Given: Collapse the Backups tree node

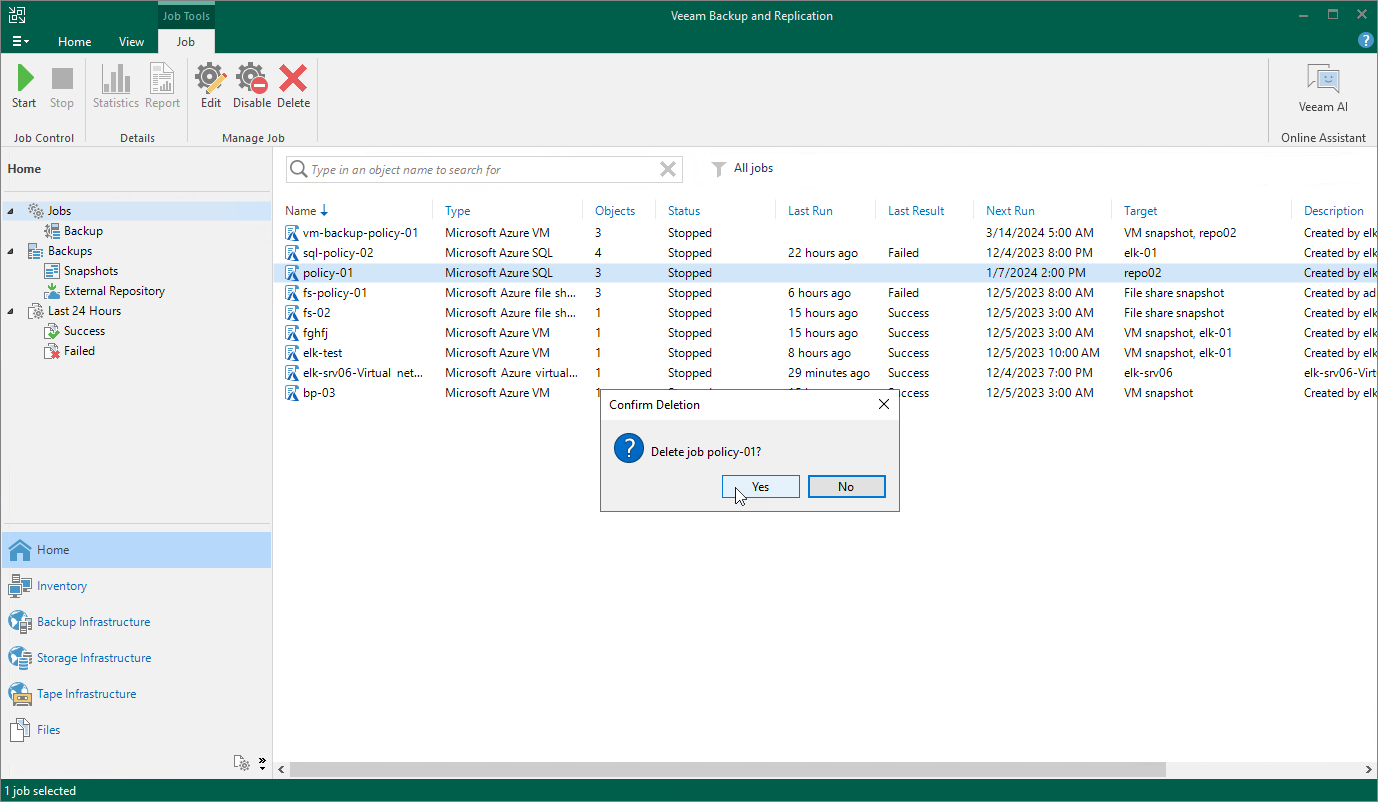Looking at the screenshot, I should (x=11, y=251).
